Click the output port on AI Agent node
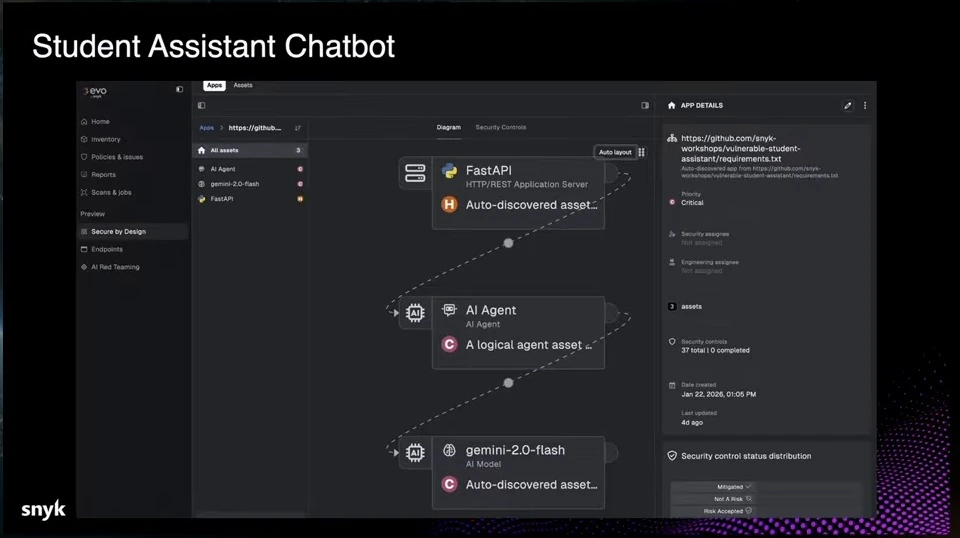 pos(611,313)
